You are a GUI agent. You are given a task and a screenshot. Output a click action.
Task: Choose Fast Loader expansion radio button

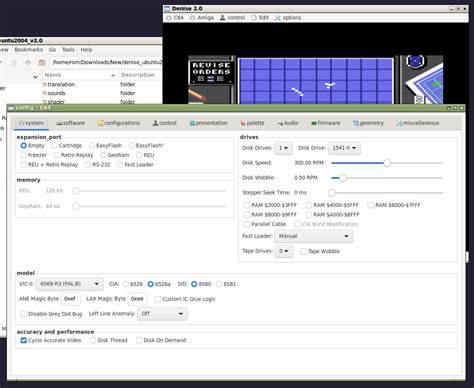click(120, 165)
